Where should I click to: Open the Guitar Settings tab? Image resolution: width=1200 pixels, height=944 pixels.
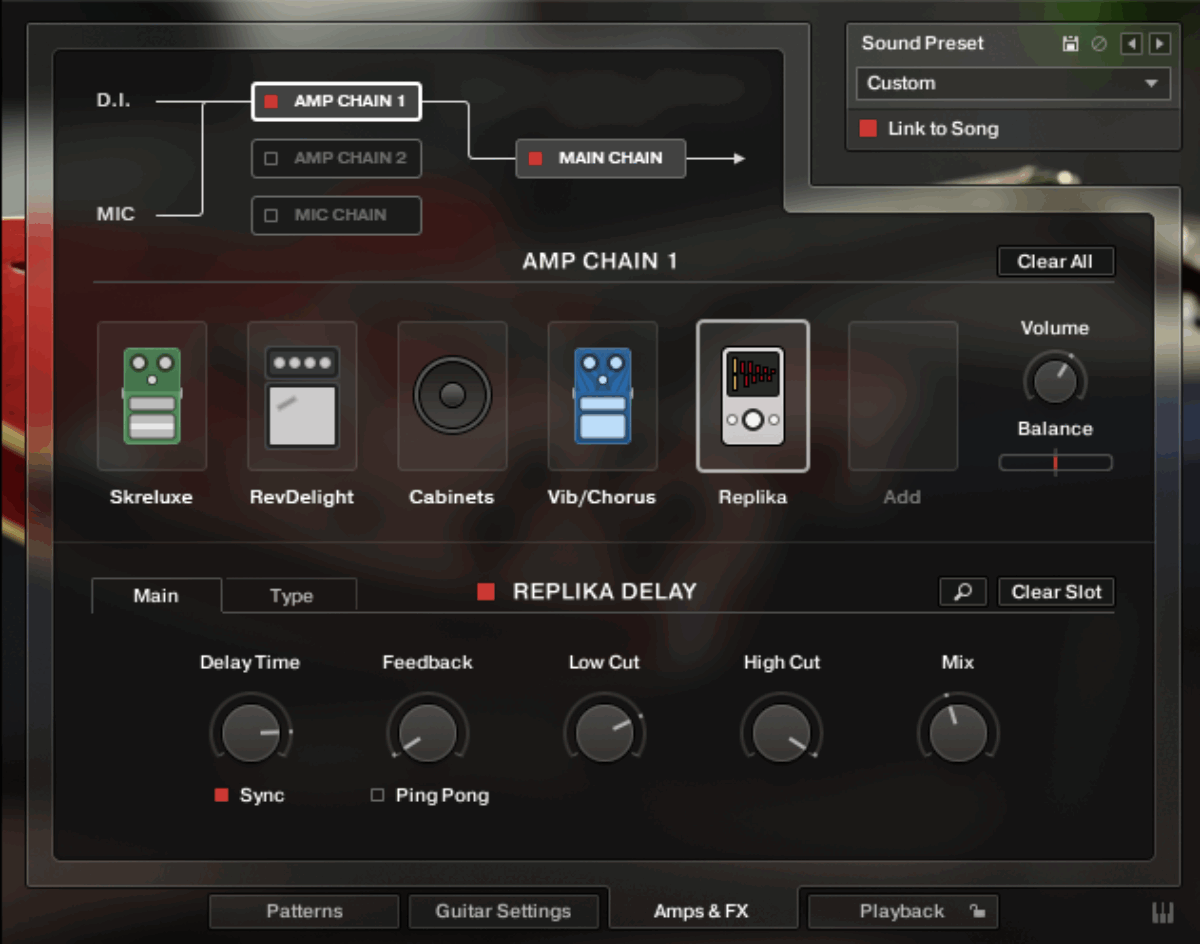tap(504, 911)
